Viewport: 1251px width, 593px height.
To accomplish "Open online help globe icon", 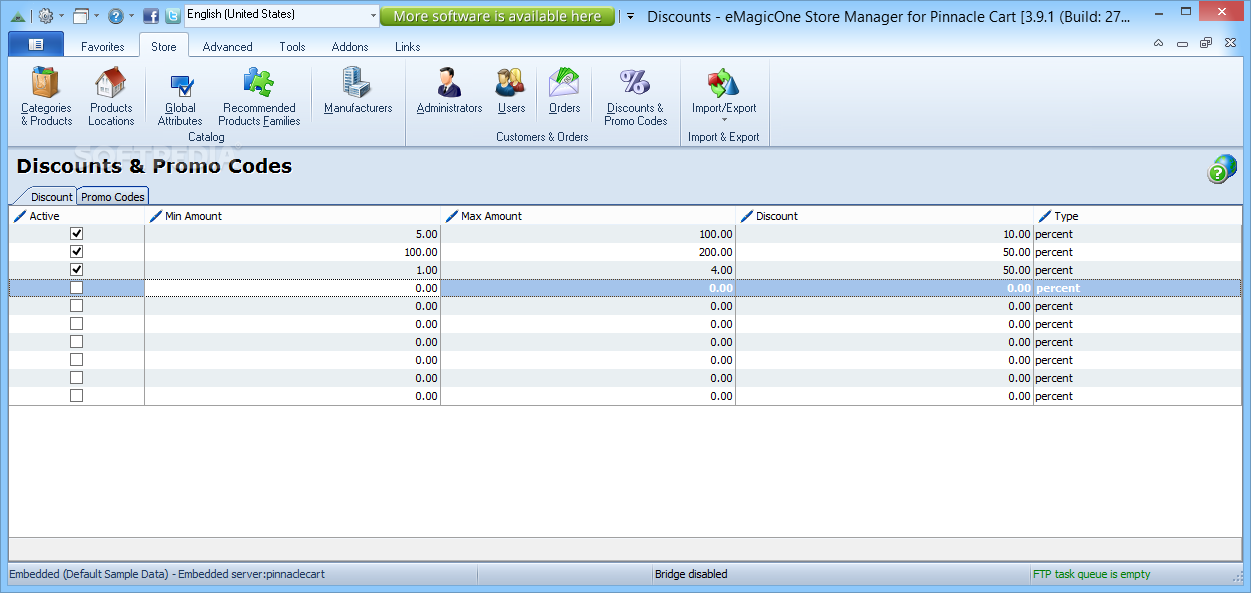I will (1221, 169).
